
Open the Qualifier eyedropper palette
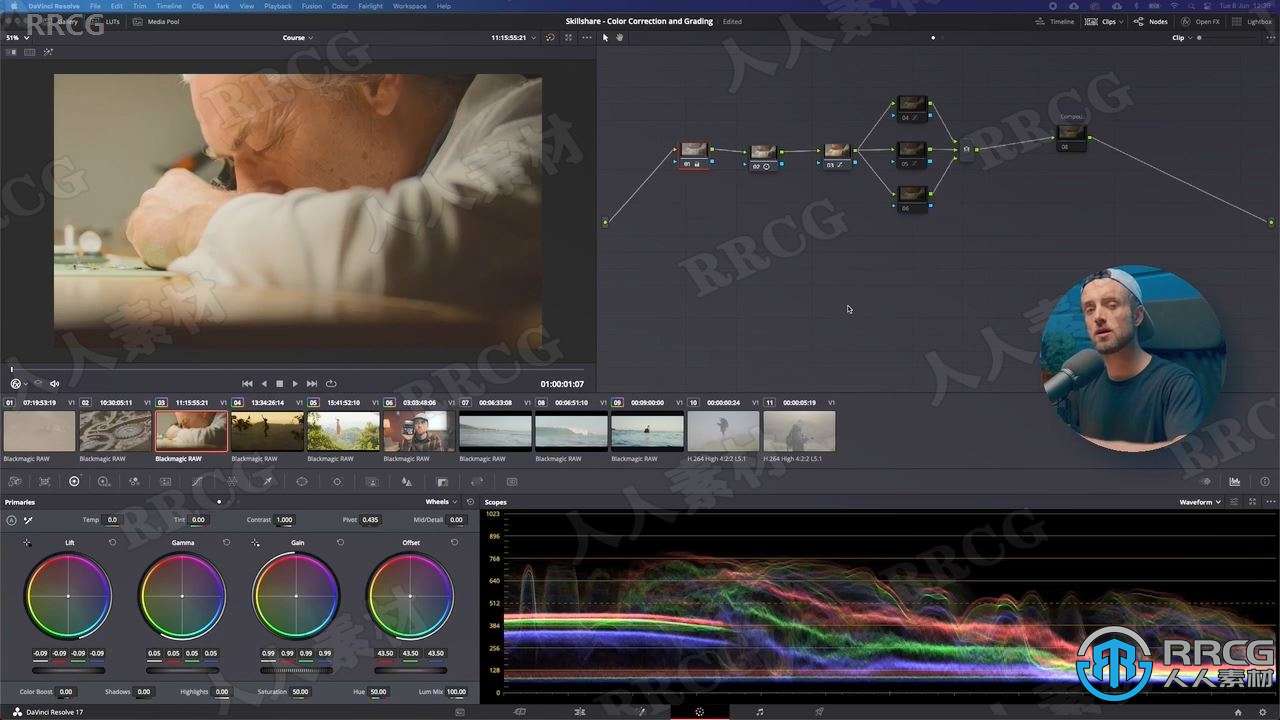click(268, 481)
